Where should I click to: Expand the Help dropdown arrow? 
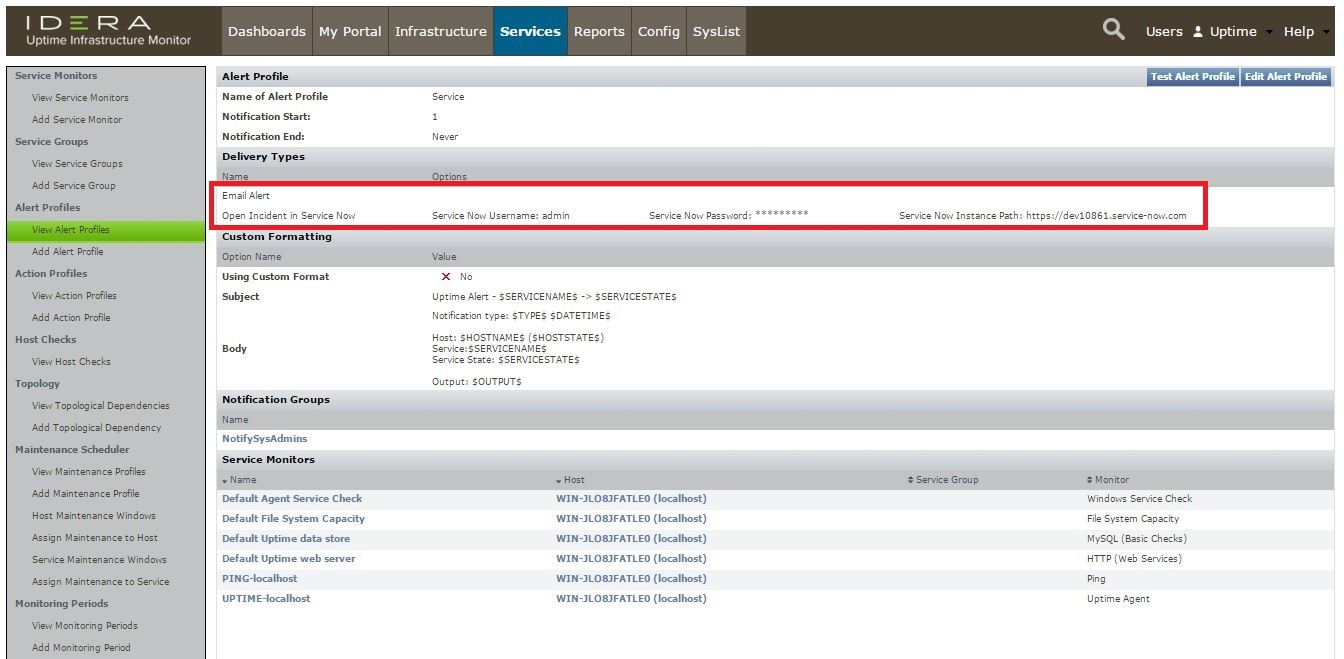[1326, 32]
